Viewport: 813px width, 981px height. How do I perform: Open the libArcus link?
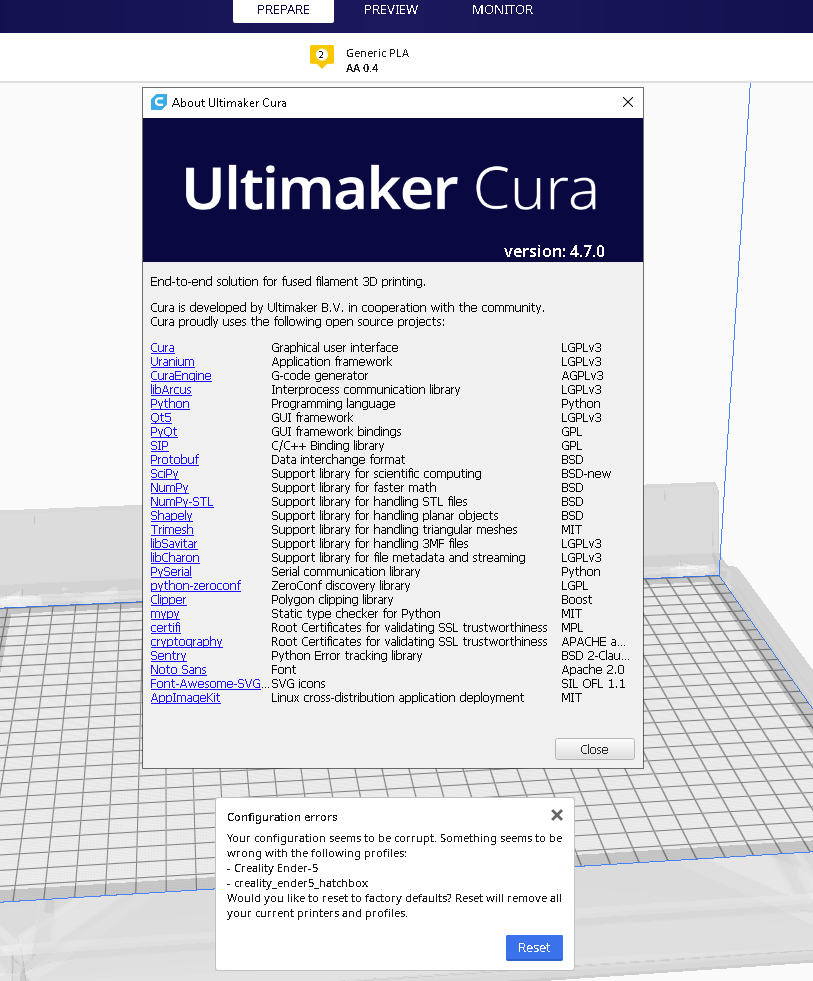click(x=170, y=389)
